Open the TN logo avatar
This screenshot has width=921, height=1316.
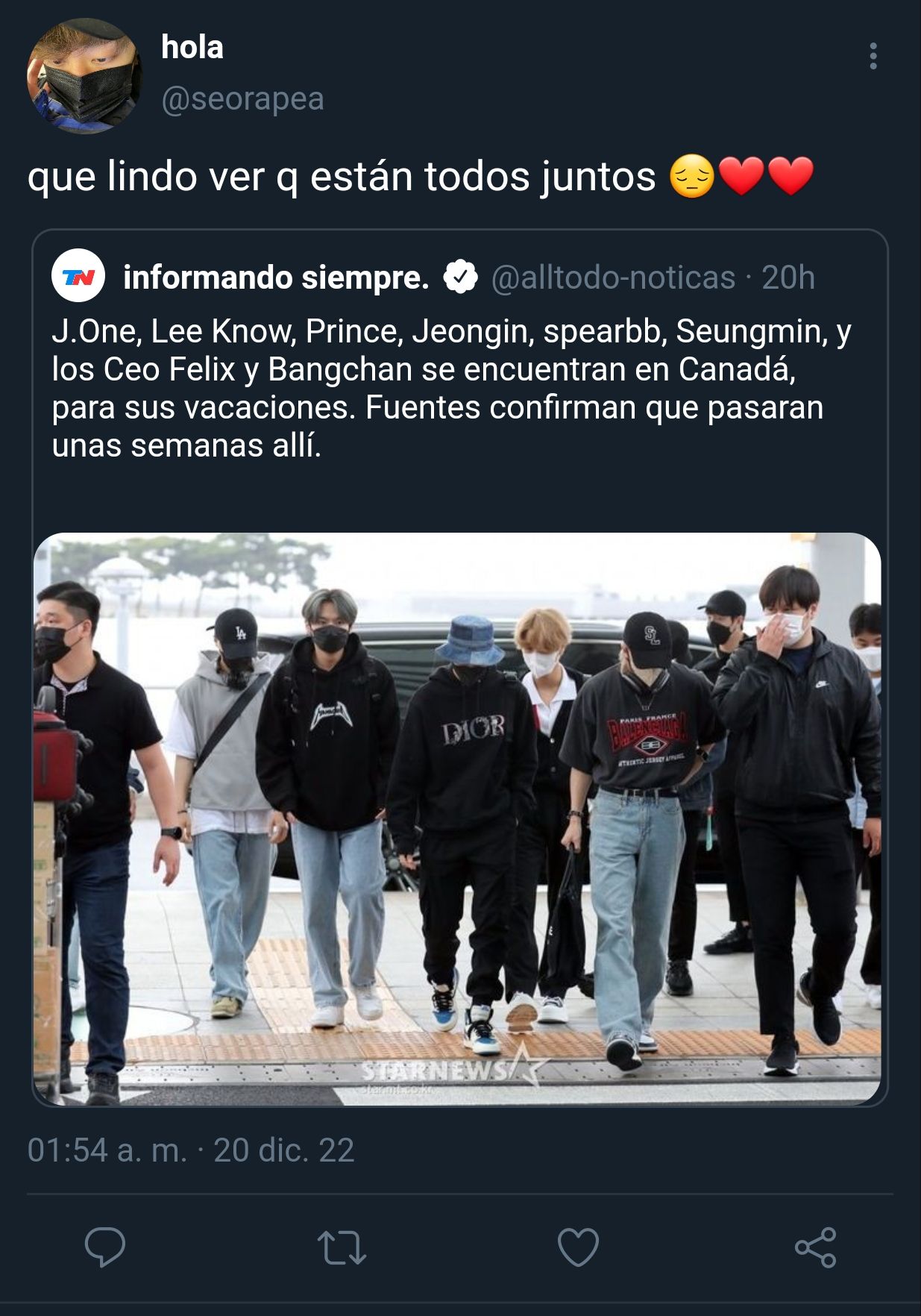pyautogui.click(x=78, y=276)
